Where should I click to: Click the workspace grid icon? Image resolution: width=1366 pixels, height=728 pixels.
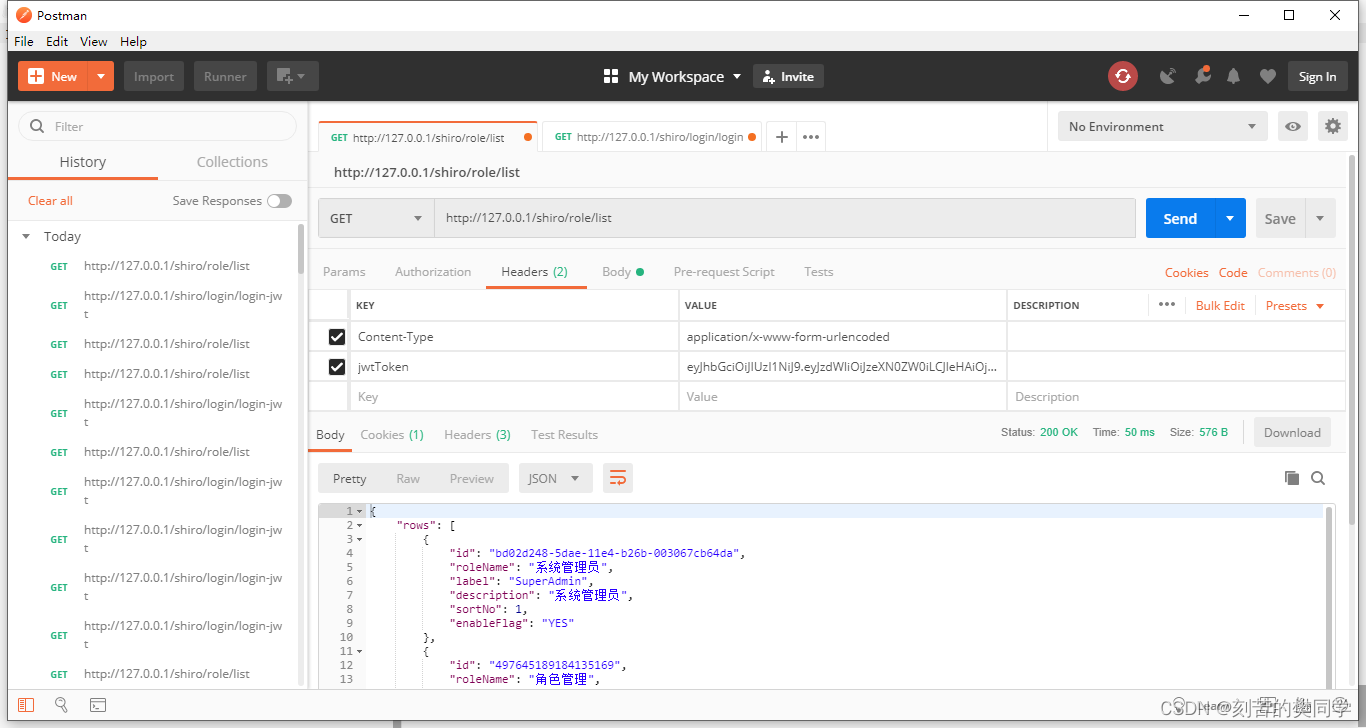pos(611,76)
